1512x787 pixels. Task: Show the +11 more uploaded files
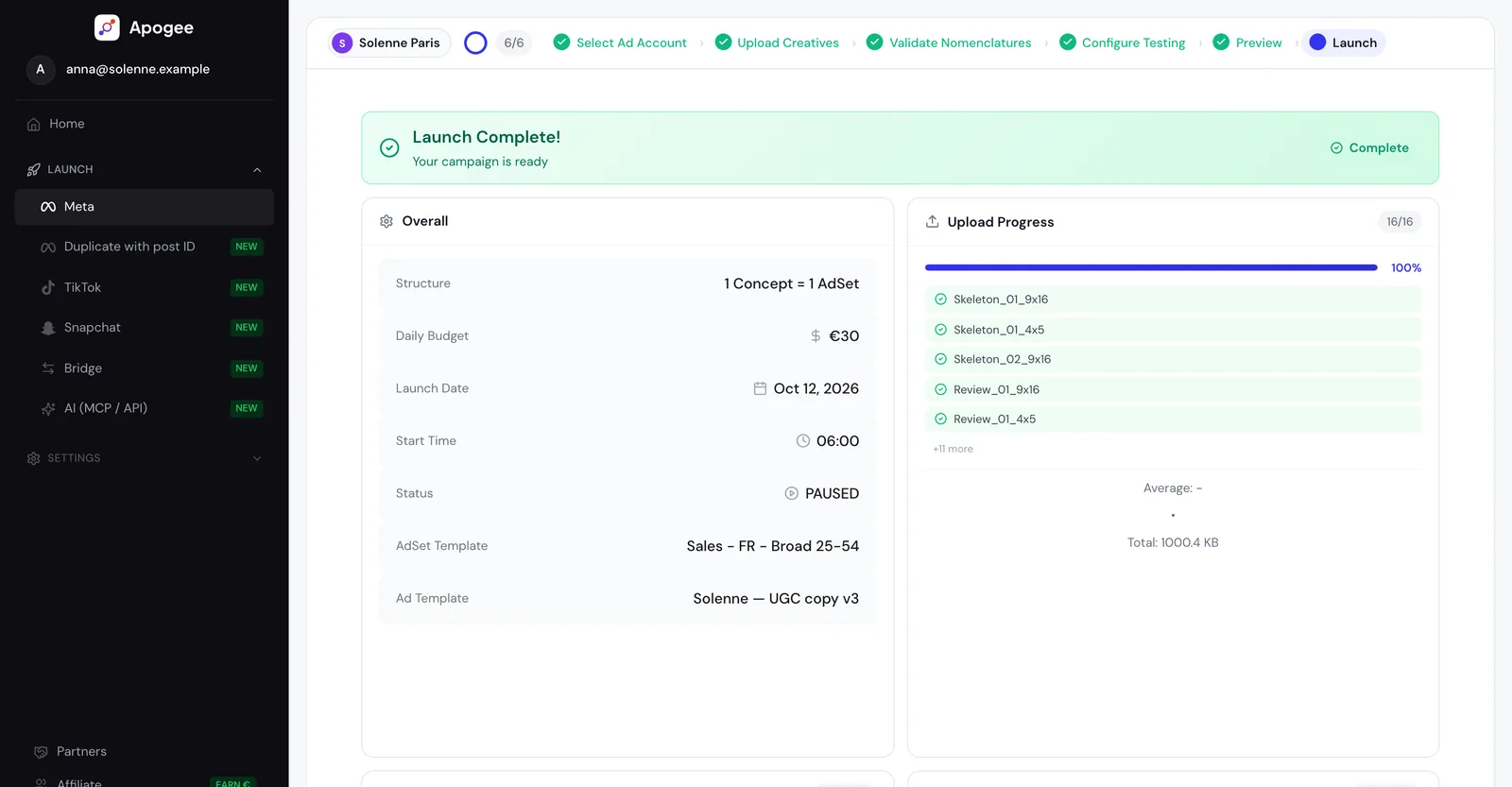953,449
